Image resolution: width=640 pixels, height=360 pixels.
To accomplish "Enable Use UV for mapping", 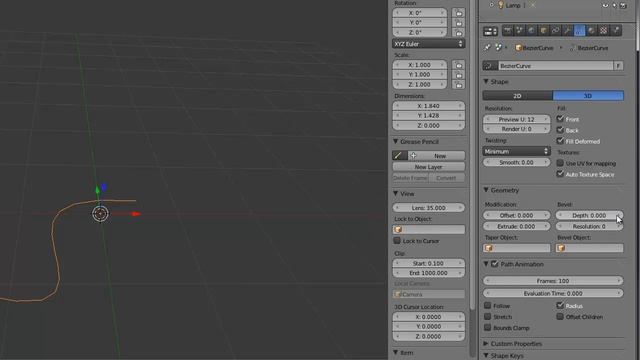I will [560, 163].
